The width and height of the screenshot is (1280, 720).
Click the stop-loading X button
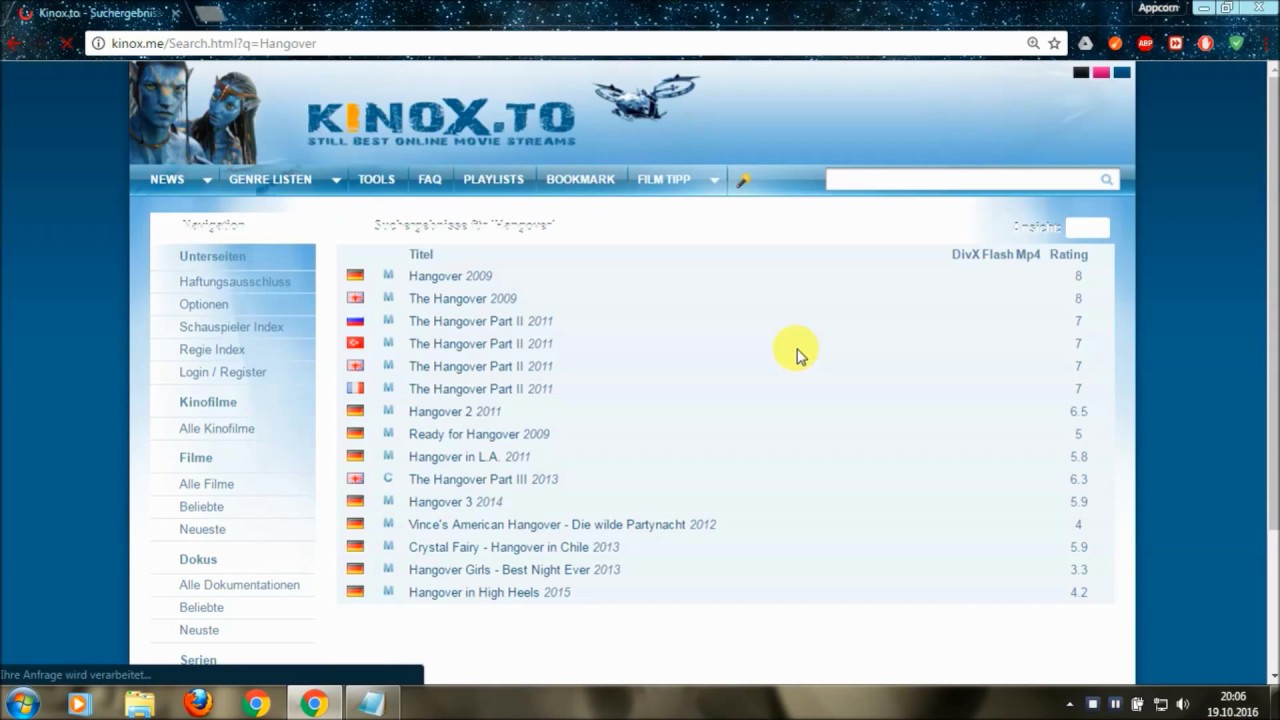tap(66, 44)
